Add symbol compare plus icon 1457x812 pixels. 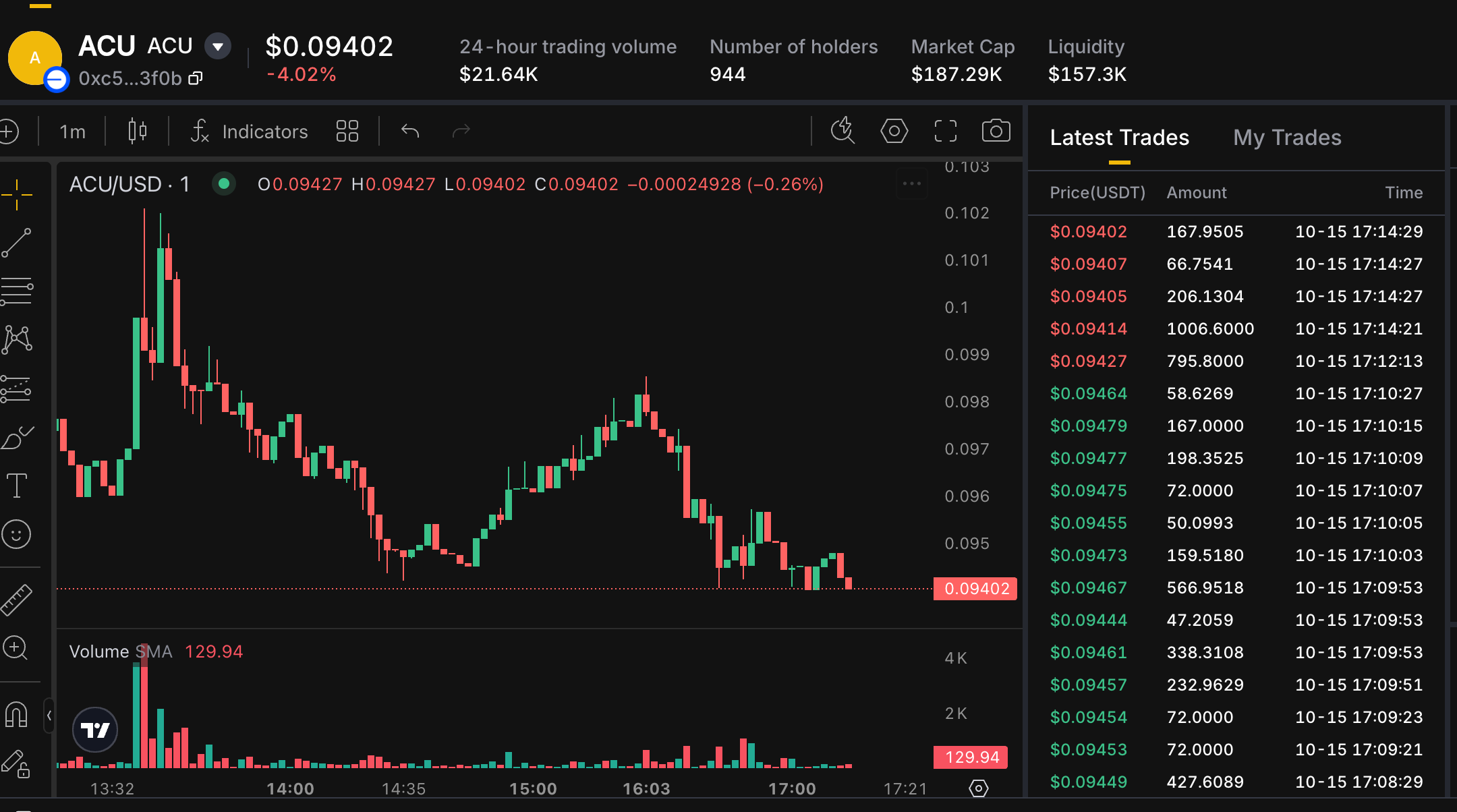point(8,131)
